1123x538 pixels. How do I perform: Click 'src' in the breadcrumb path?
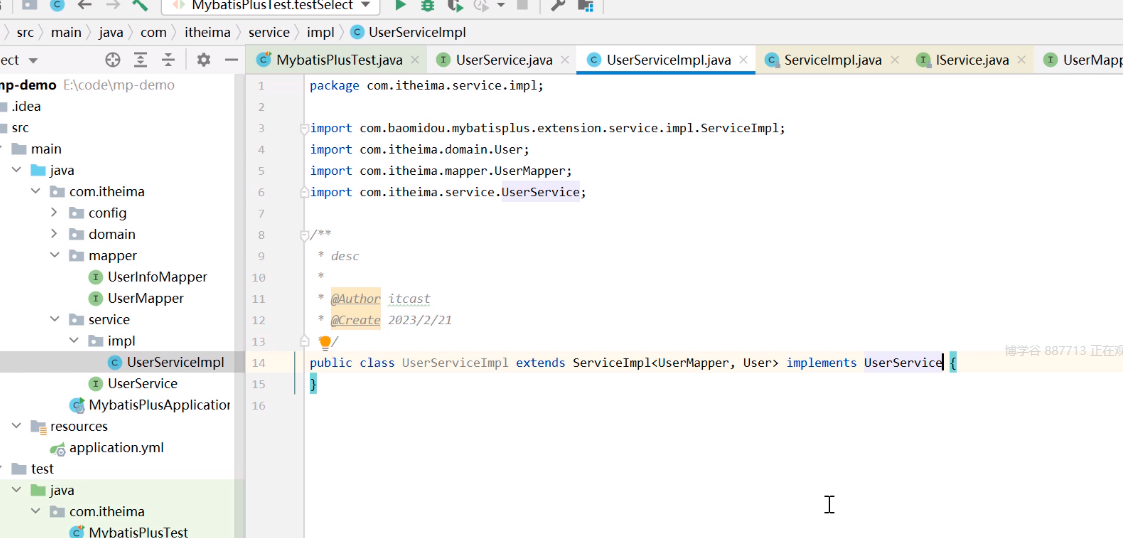(x=25, y=32)
